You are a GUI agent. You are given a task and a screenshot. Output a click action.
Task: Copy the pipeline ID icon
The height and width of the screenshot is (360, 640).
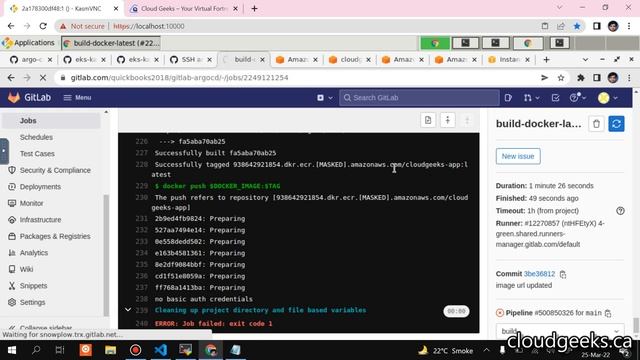point(608,313)
